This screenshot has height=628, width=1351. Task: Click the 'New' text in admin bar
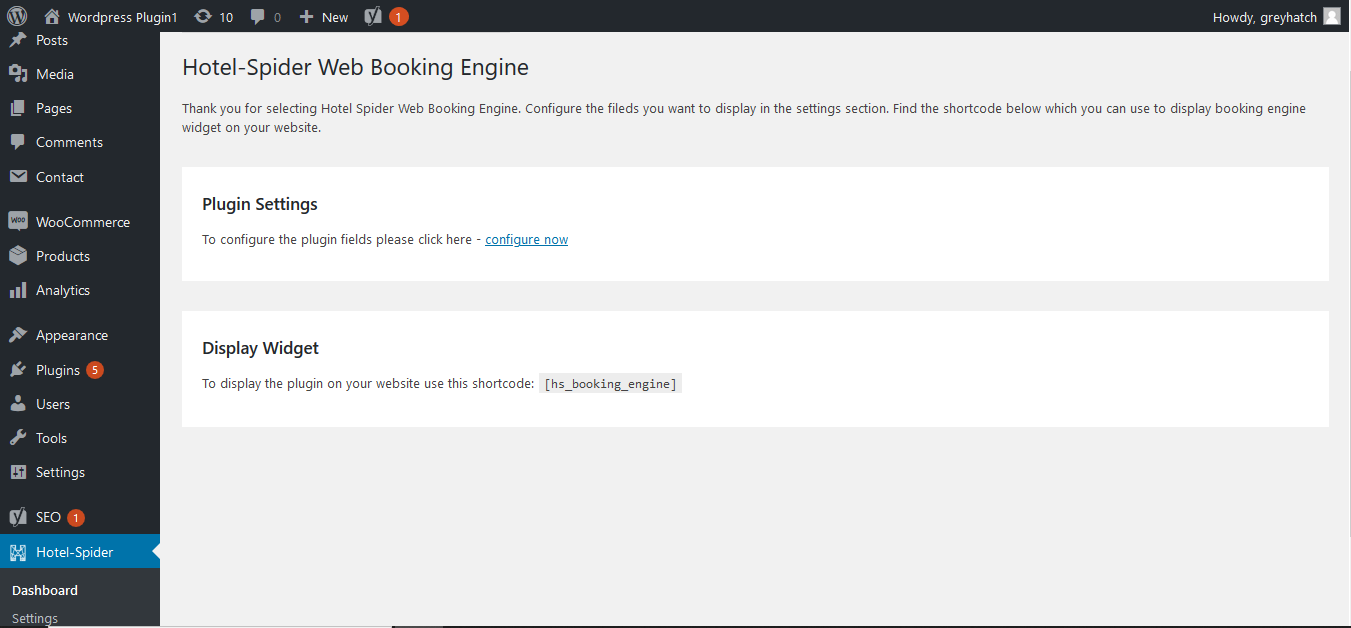pyautogui.click(x=335, y=17)
